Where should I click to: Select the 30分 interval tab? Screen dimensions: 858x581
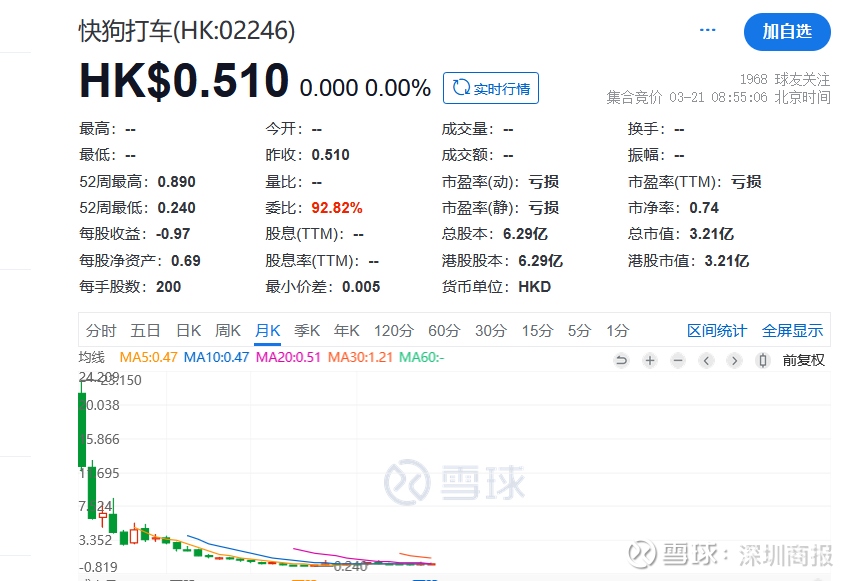click(491, 330)
